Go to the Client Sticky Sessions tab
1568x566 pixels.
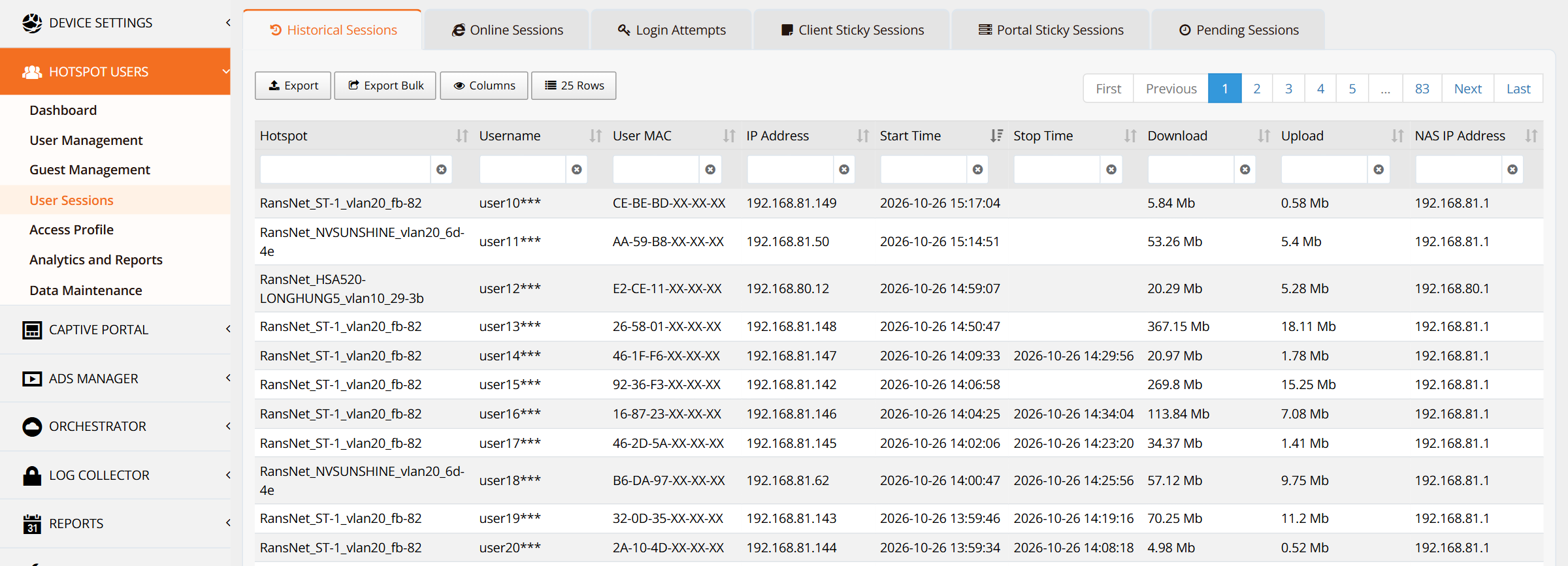[x=852, y=30]
